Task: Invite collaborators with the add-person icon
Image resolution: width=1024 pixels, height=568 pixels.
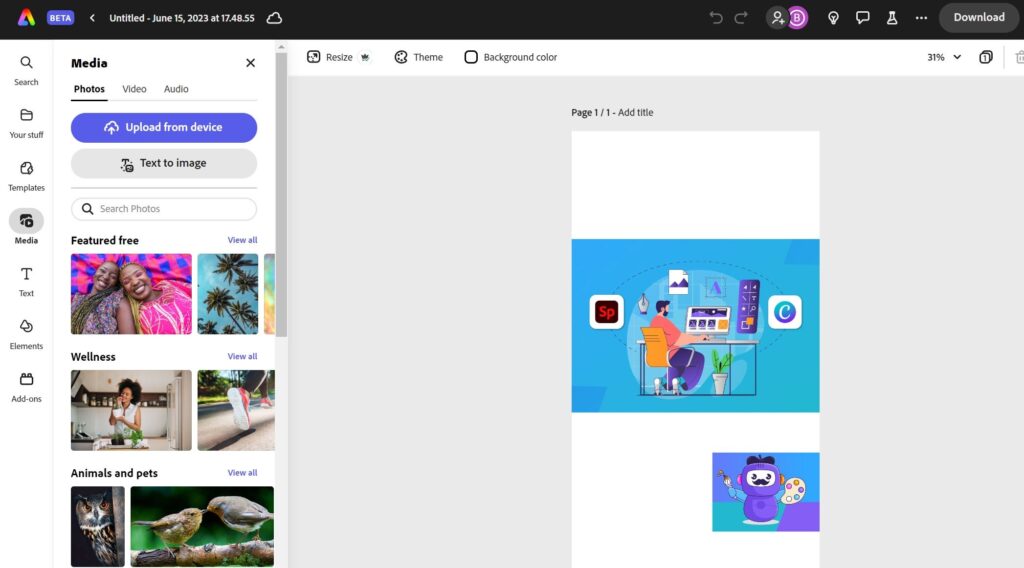Action: point(777,18)
